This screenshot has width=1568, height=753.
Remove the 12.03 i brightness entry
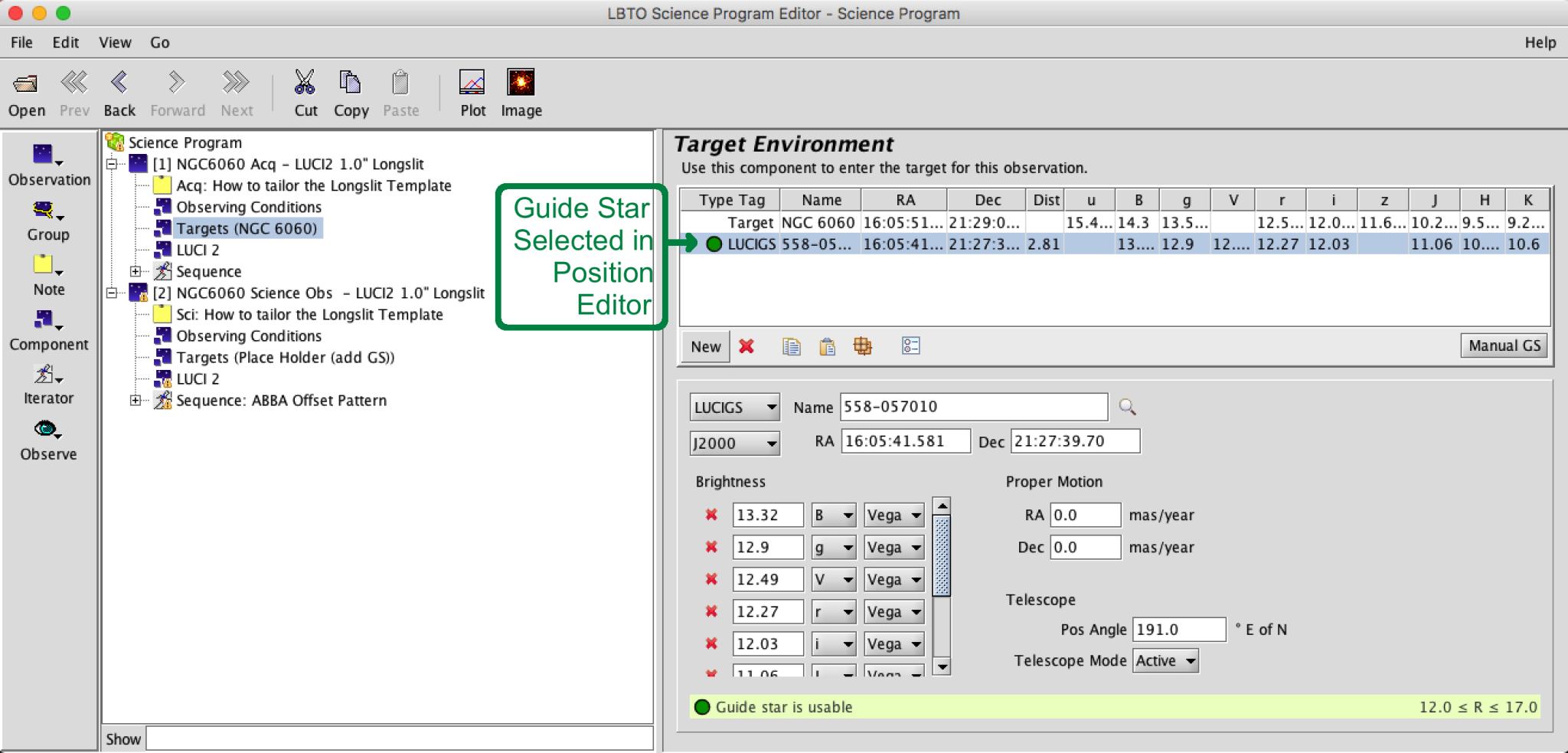click(x=711, y=643)
